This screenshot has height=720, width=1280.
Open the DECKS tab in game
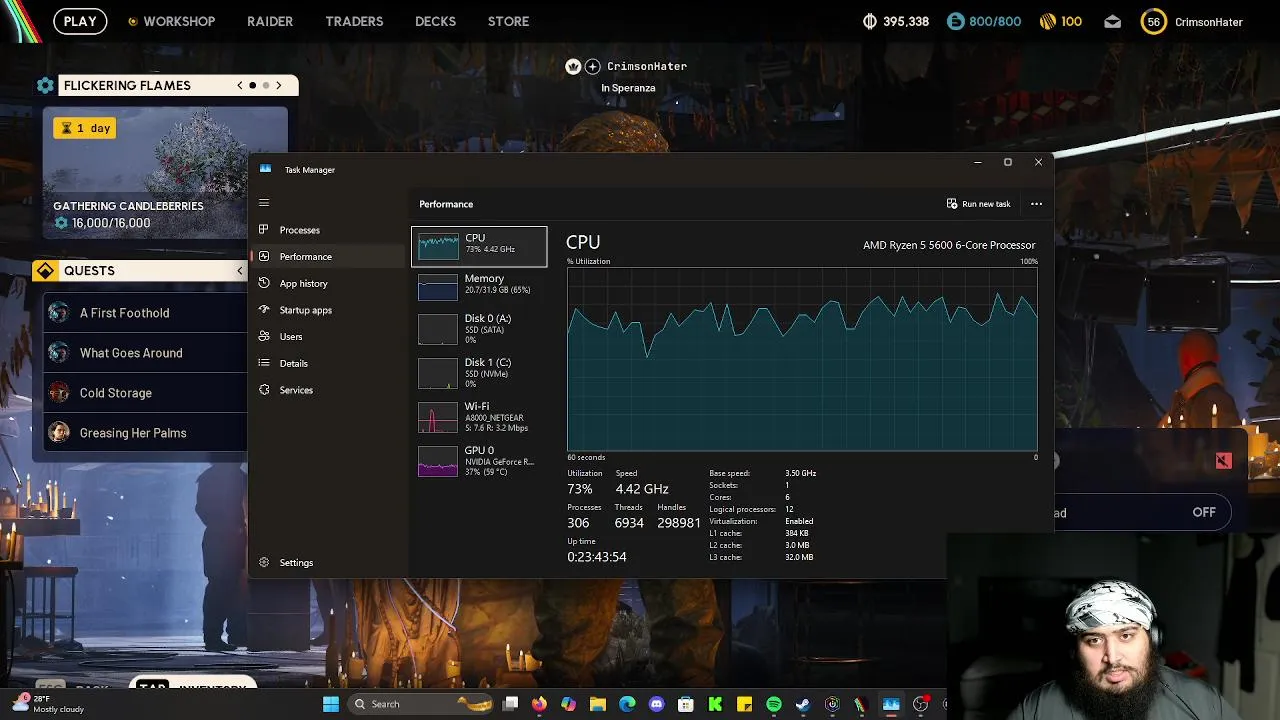435,21
